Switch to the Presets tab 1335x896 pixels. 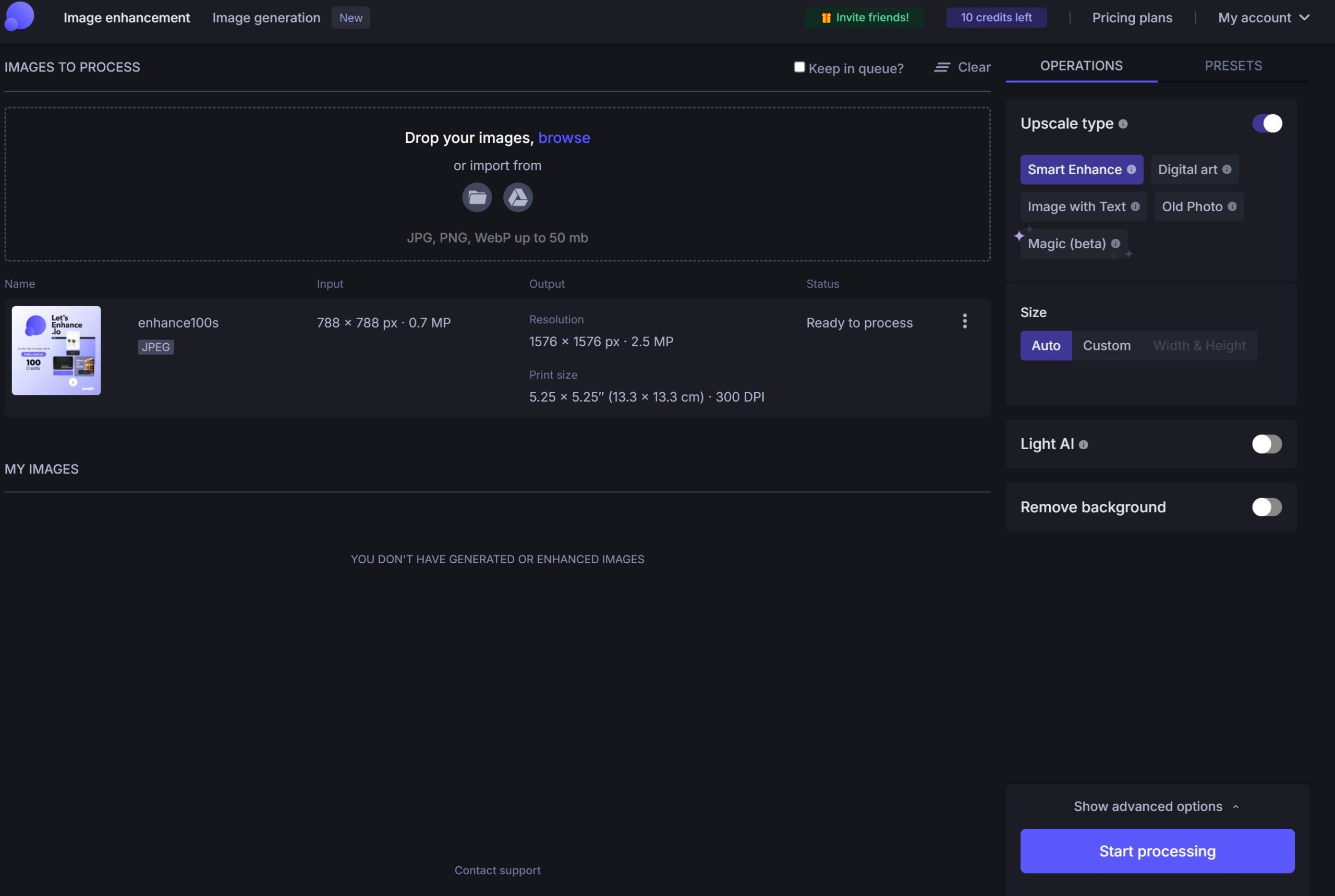click(1233, 66)
